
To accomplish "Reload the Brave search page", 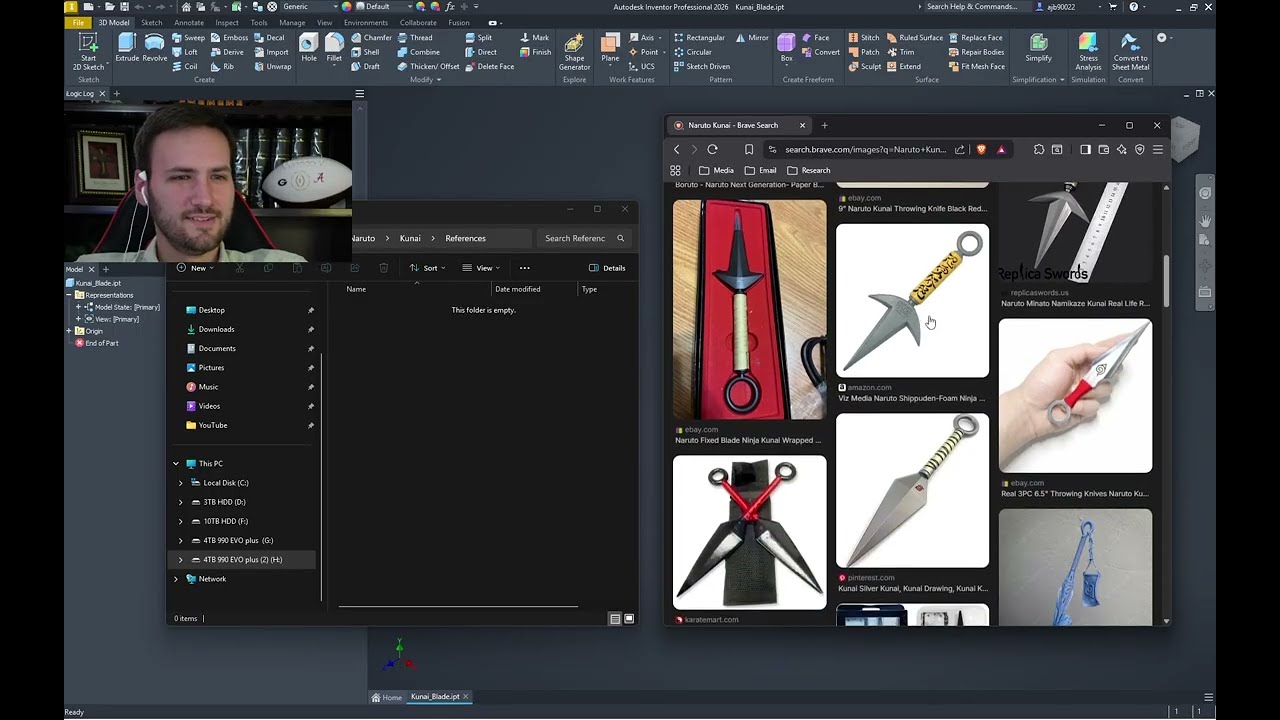I will click(x=712, y=150).
